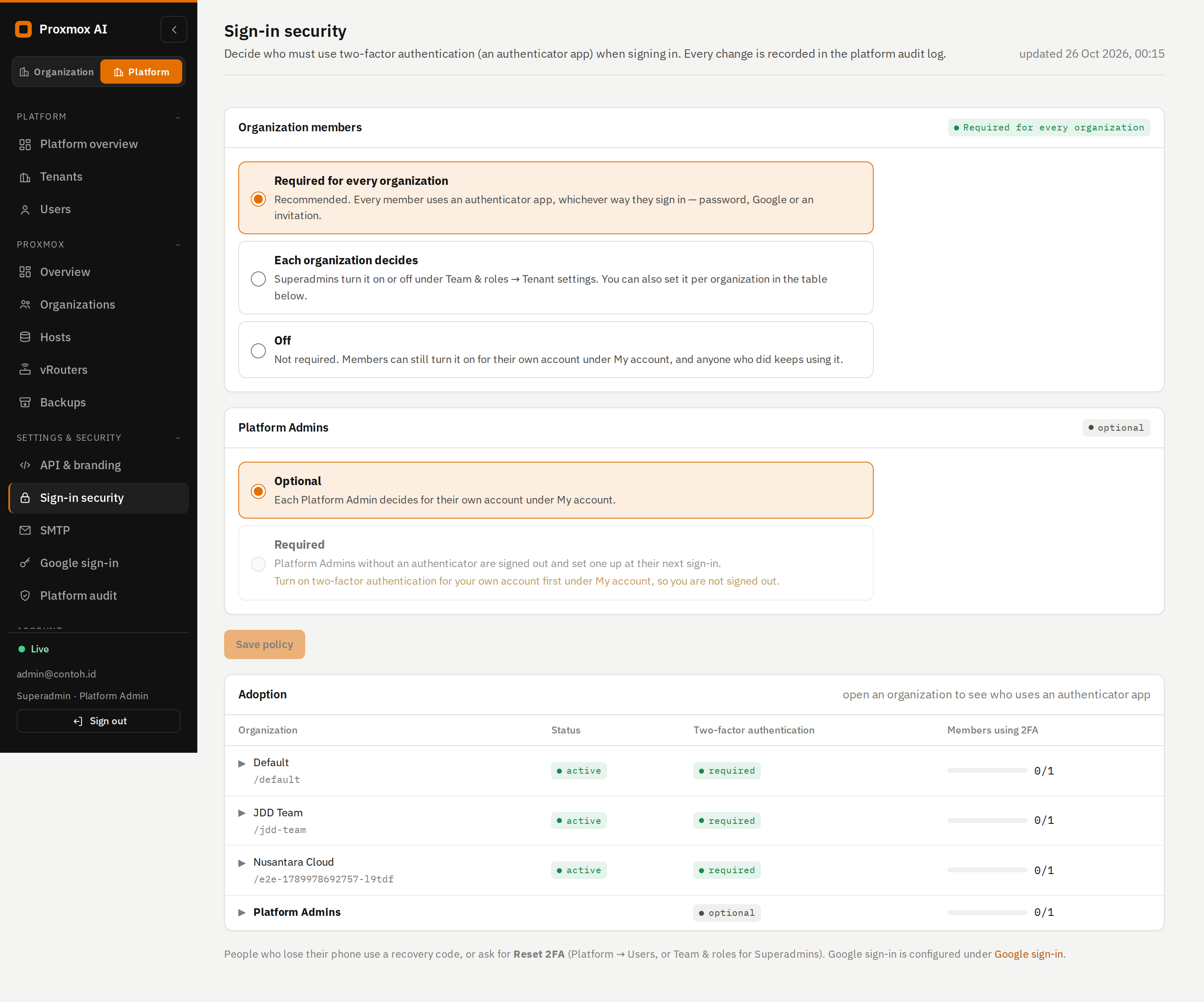
Task: Switch to the Platform tab
Action: (142, 72)
